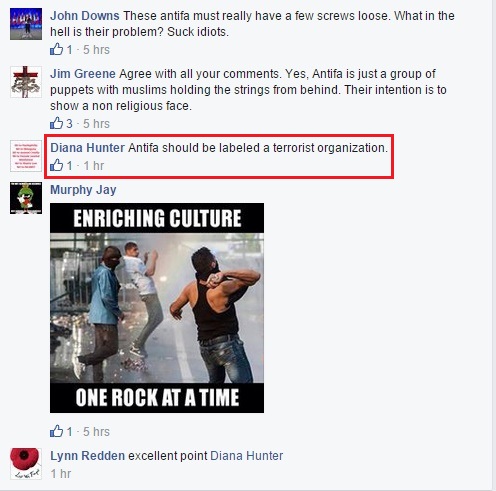Visit Lynn Redden profile name link
The image size is (496, 491).
point(87,456)
